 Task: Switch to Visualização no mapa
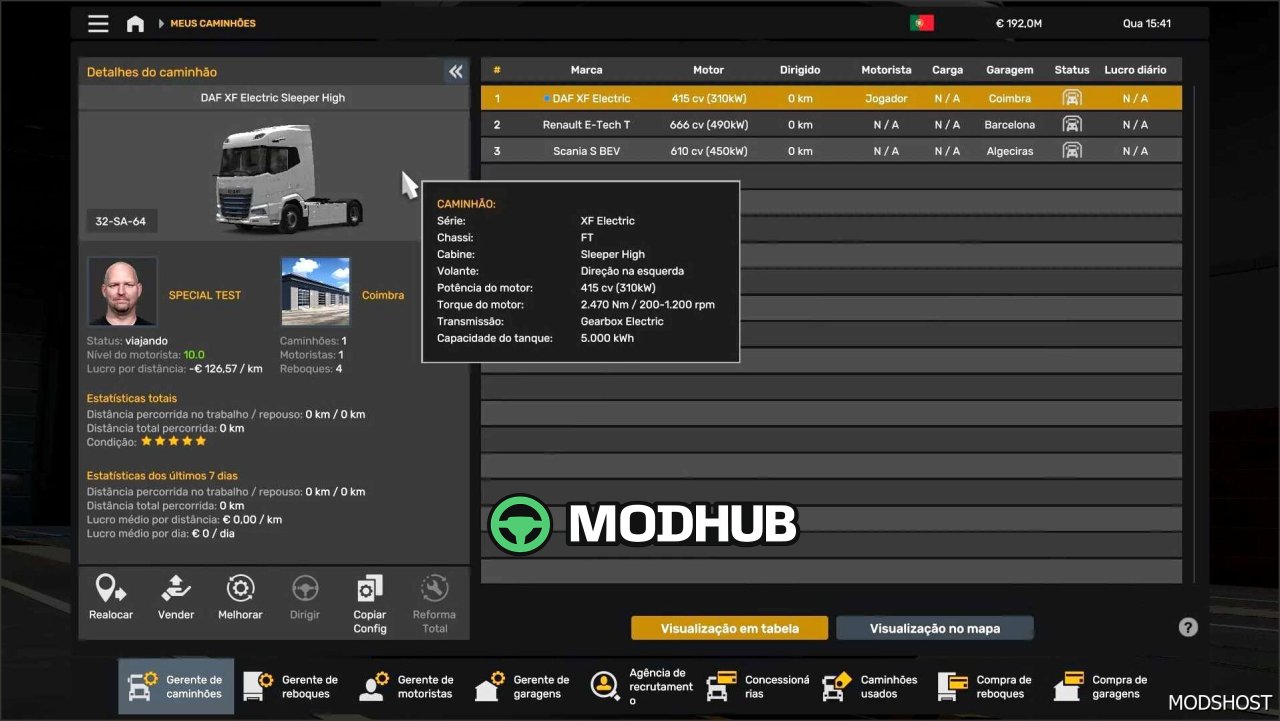coord(934,628)
